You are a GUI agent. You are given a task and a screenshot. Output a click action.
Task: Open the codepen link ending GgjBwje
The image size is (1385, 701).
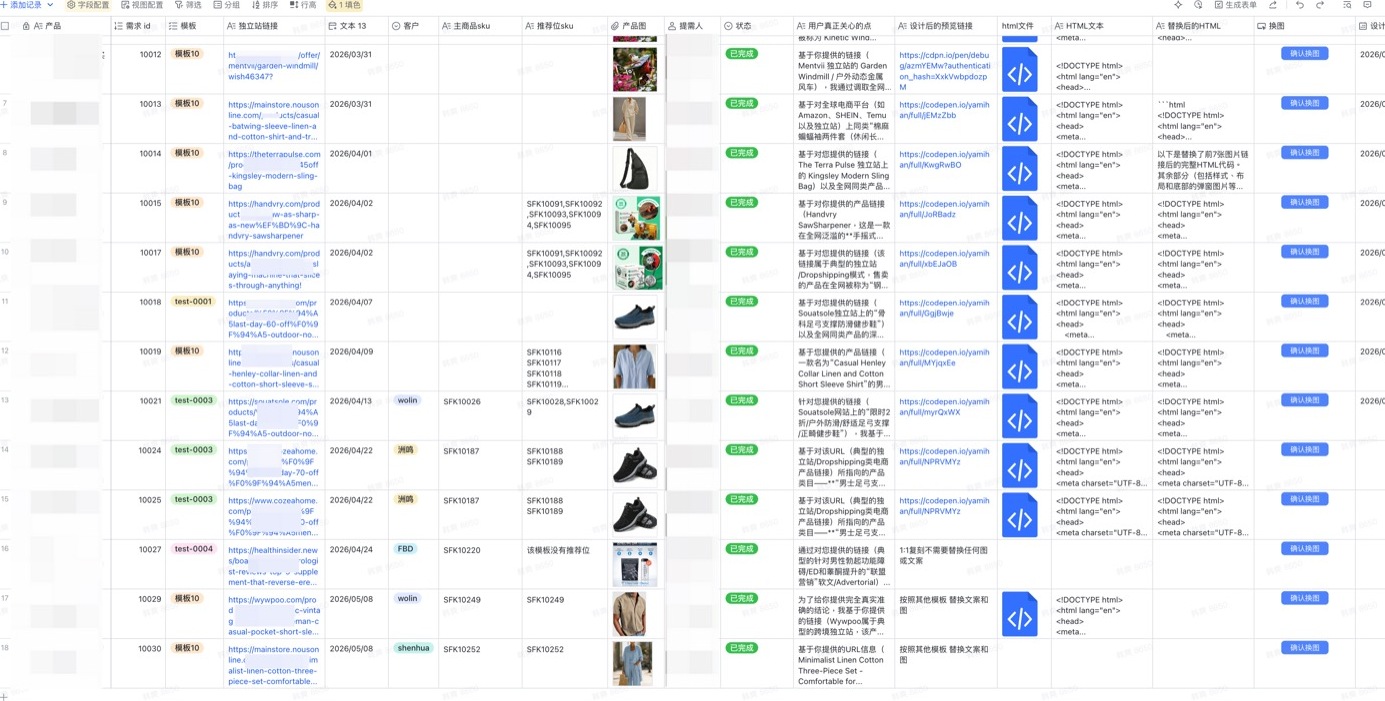pos(944,308)
